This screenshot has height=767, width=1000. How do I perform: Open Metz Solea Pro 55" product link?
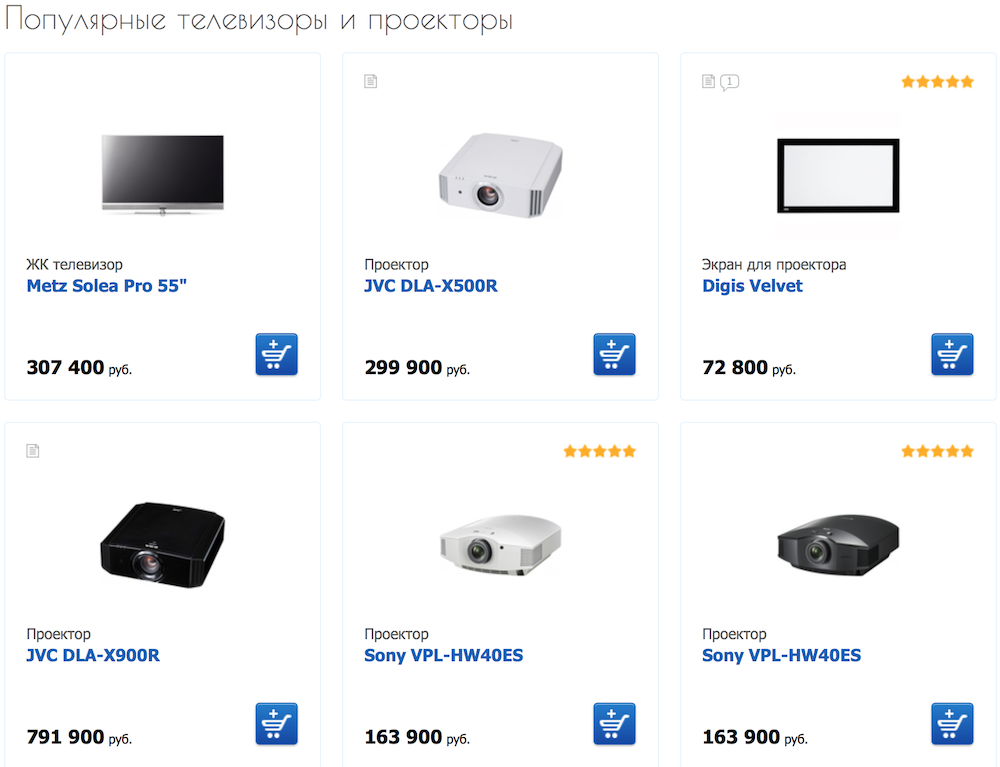click(x=107, y=286)
